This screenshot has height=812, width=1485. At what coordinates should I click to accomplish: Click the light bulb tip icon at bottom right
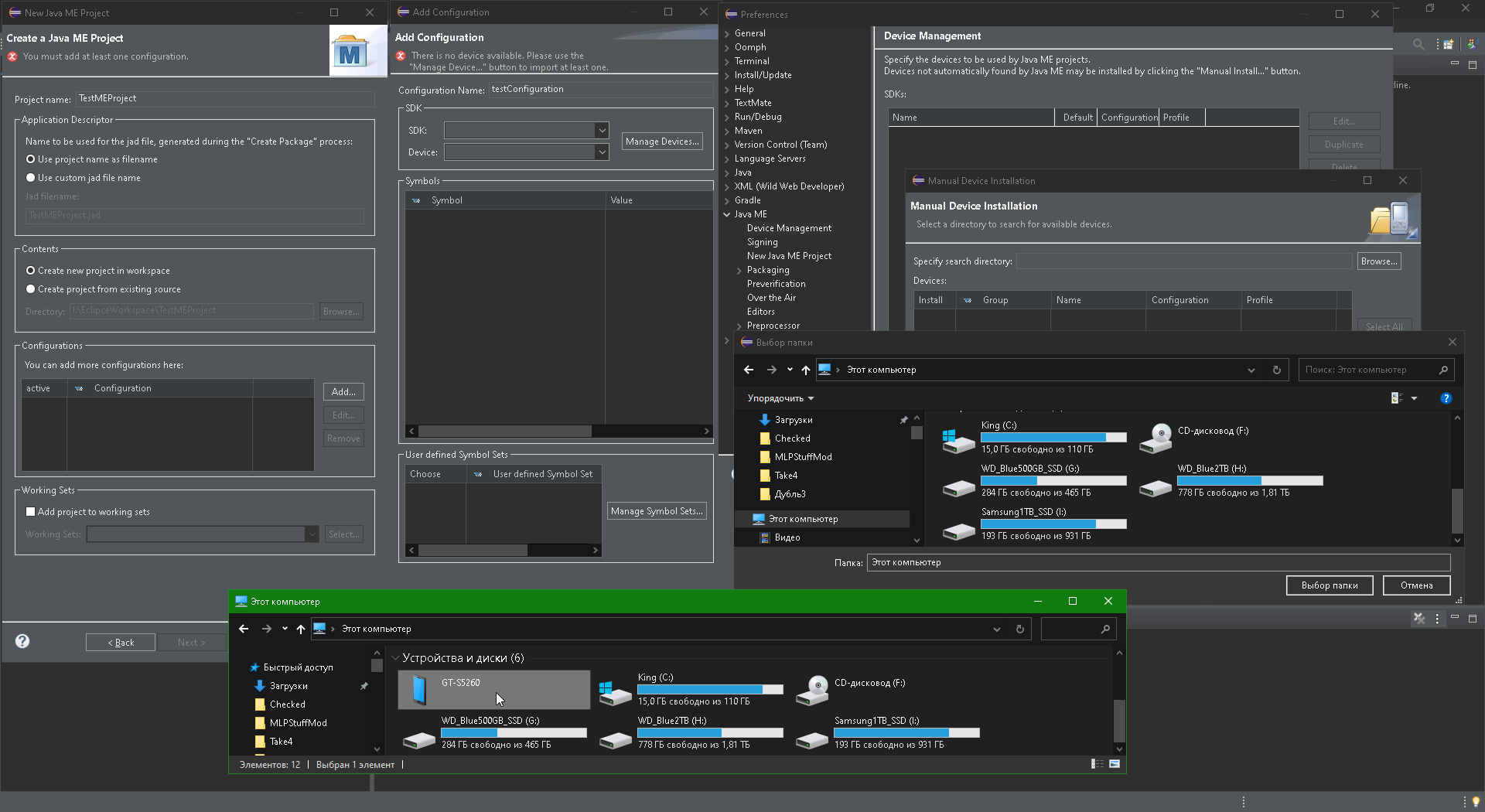pos(1475,802)
